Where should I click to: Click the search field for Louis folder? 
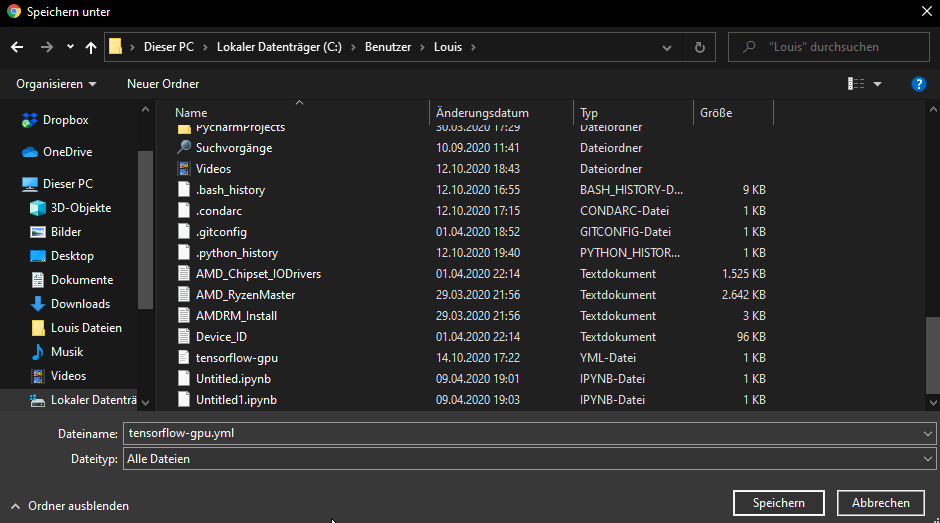tap(840, 47)
